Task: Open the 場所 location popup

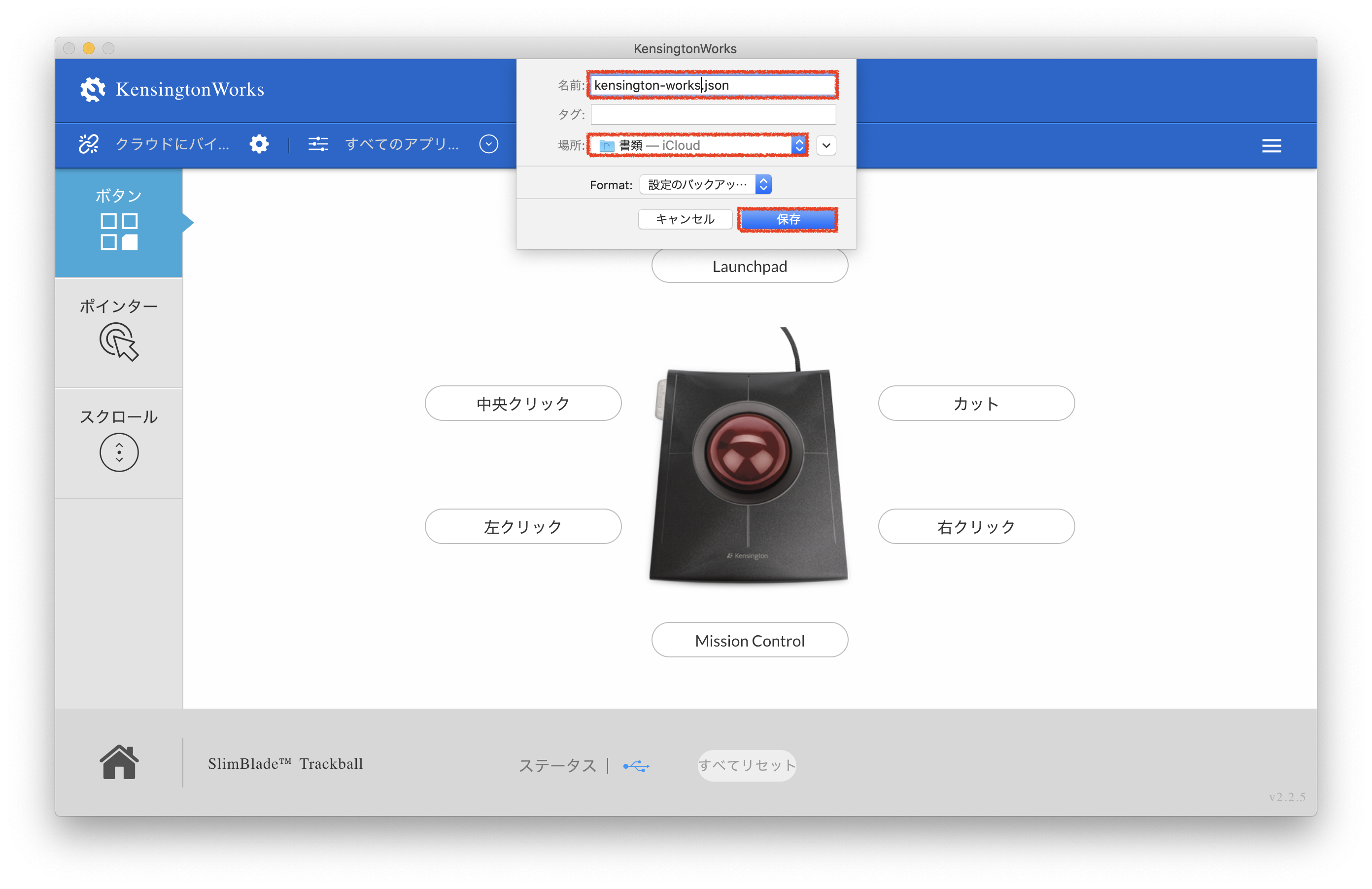Action: 698,145
